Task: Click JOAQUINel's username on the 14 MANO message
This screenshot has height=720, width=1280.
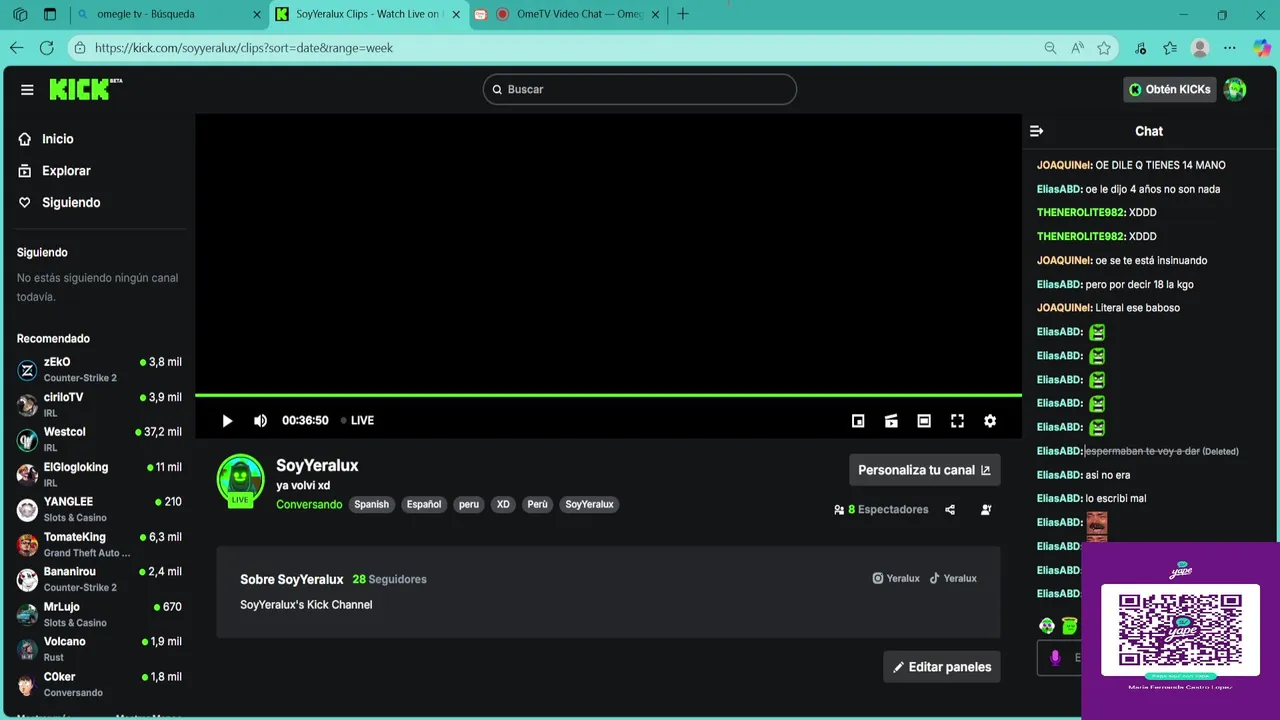Action: click(1064, 165)
